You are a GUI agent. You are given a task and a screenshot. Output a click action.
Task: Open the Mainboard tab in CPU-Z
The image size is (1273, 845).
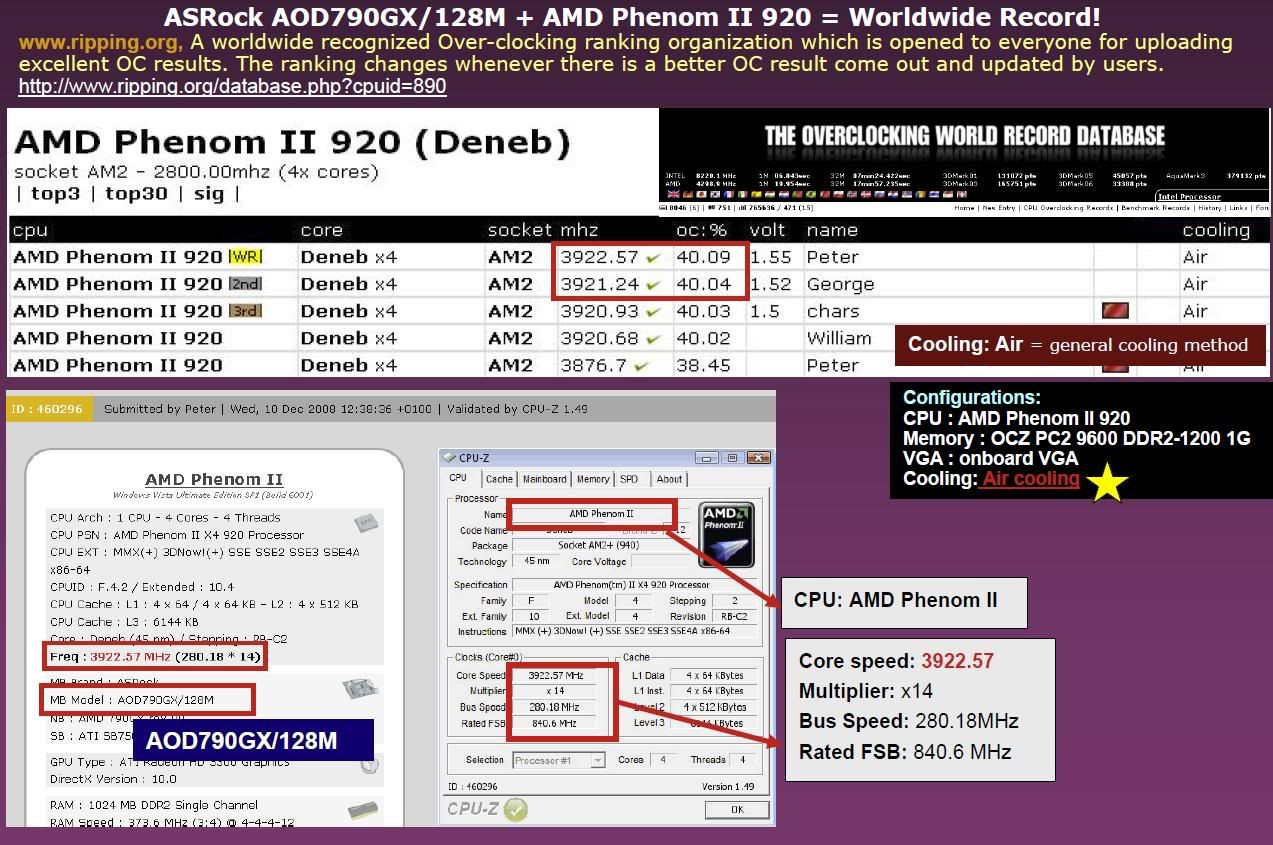[x=545, y=479]
